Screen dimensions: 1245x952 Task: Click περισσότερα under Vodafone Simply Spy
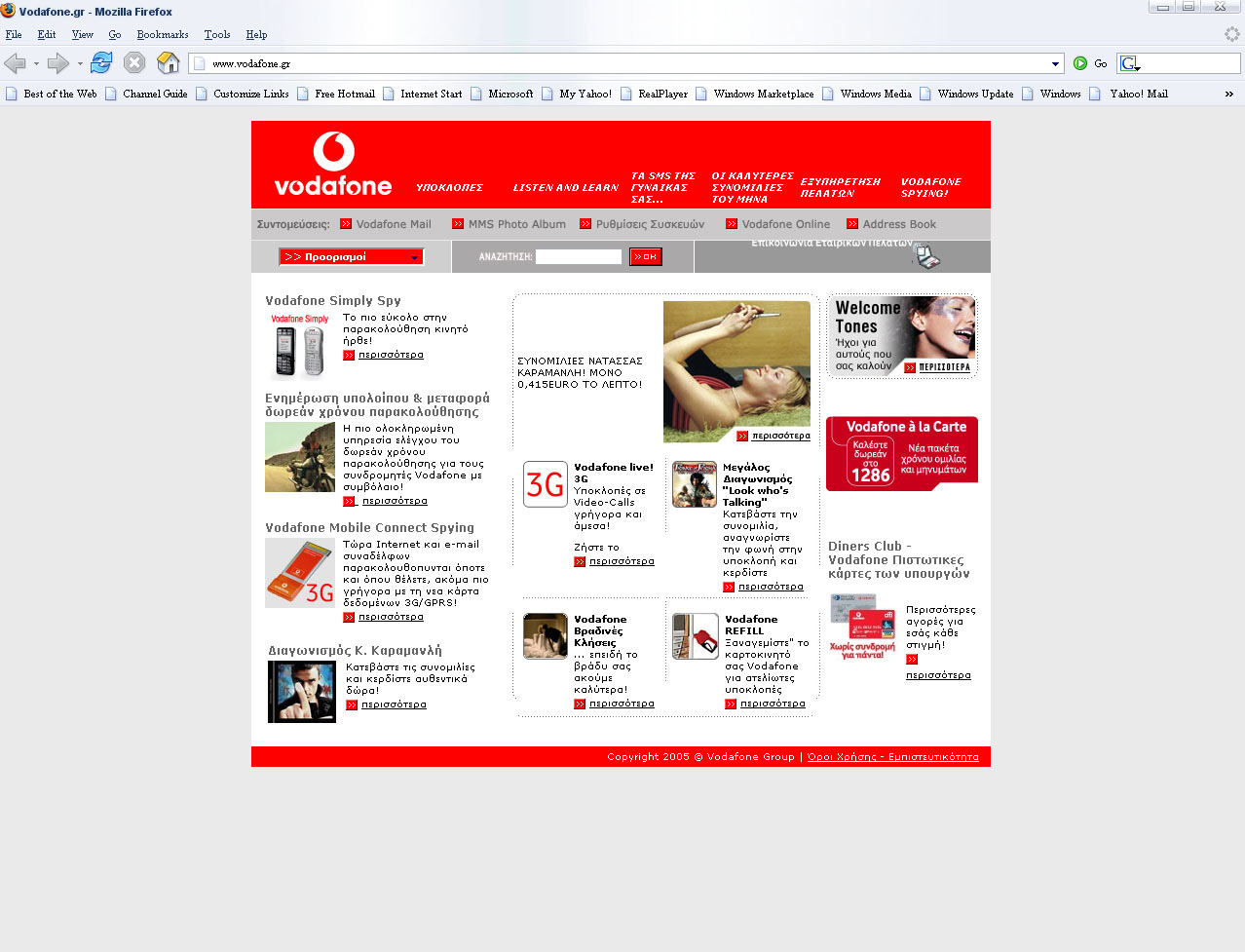coord(391,355)
